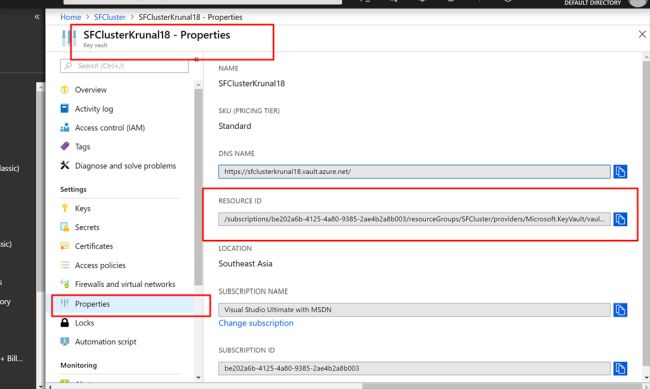This screenshot has width=650, height=389.
Task: Click the Resource ID text field
Action: [414, 219]
